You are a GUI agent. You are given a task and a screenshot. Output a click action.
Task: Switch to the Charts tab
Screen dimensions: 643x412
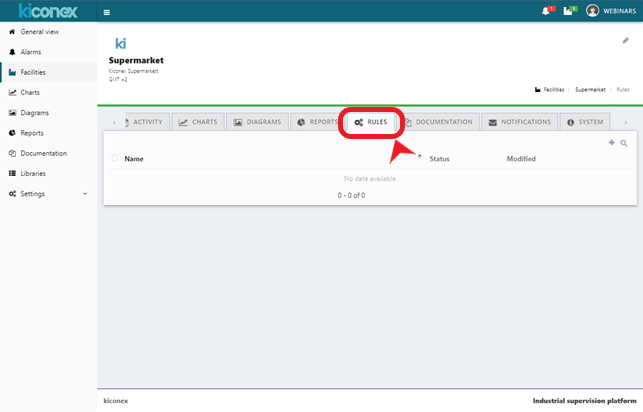[198, 122]
